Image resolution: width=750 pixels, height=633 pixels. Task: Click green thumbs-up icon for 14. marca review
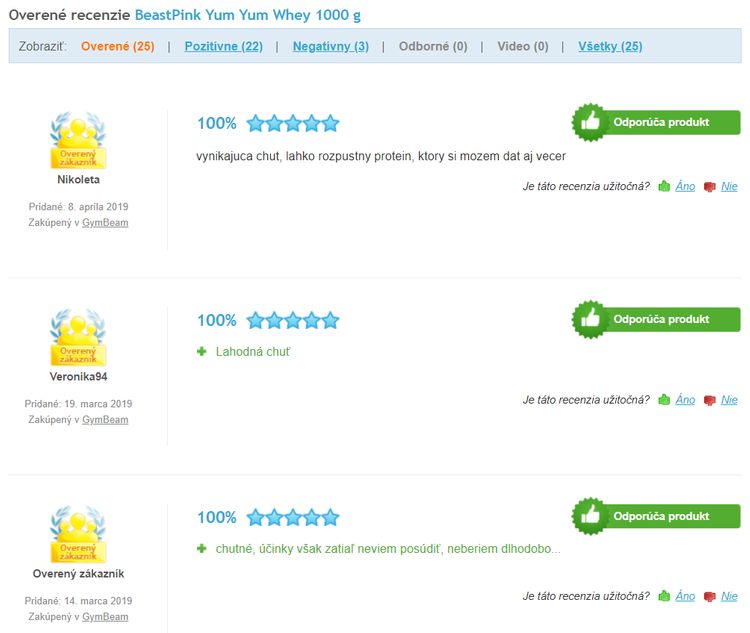click(x=664, y=596)
